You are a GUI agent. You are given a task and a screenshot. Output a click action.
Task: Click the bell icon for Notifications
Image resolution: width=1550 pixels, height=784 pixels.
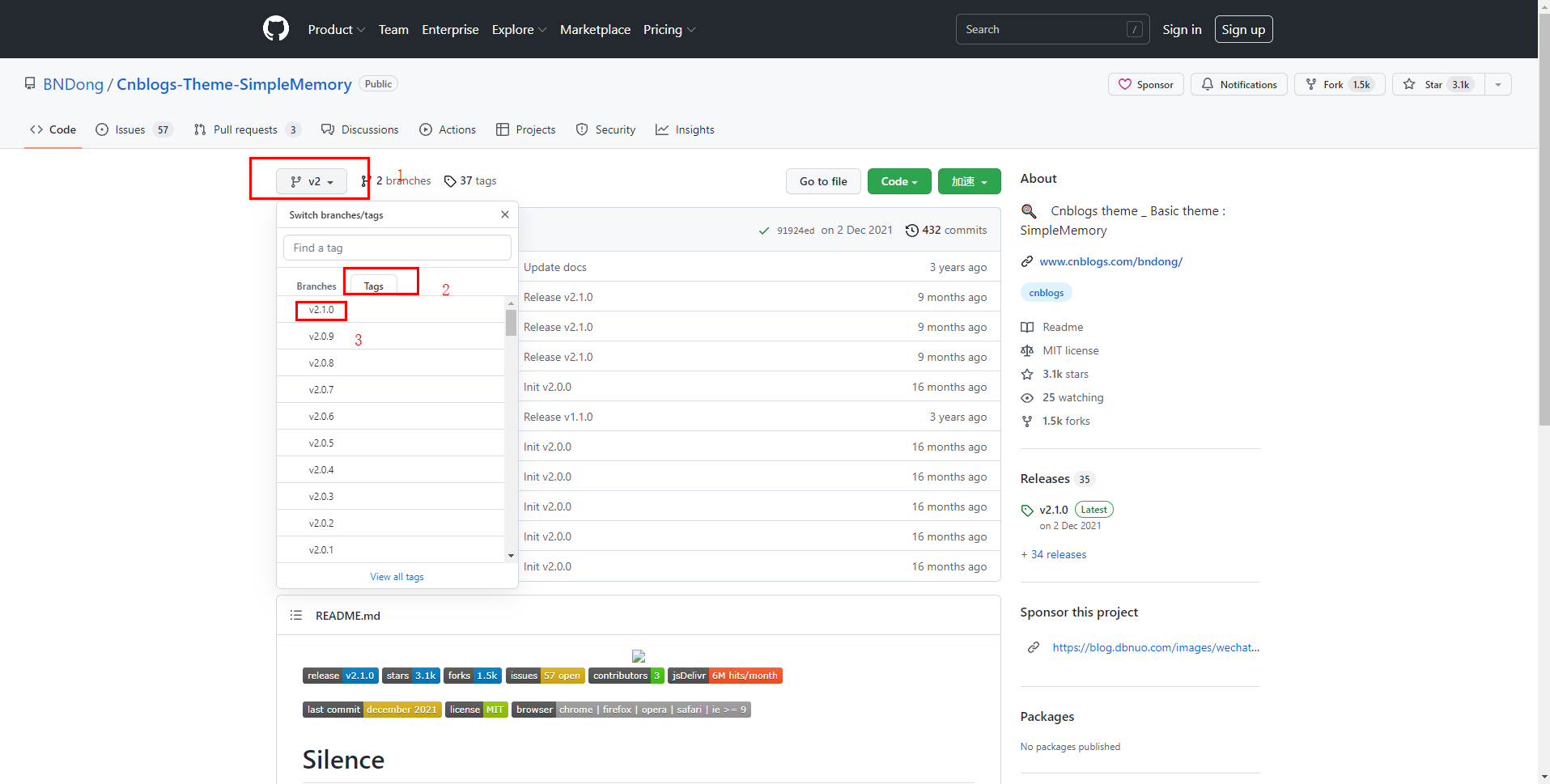coord(1208,84)
